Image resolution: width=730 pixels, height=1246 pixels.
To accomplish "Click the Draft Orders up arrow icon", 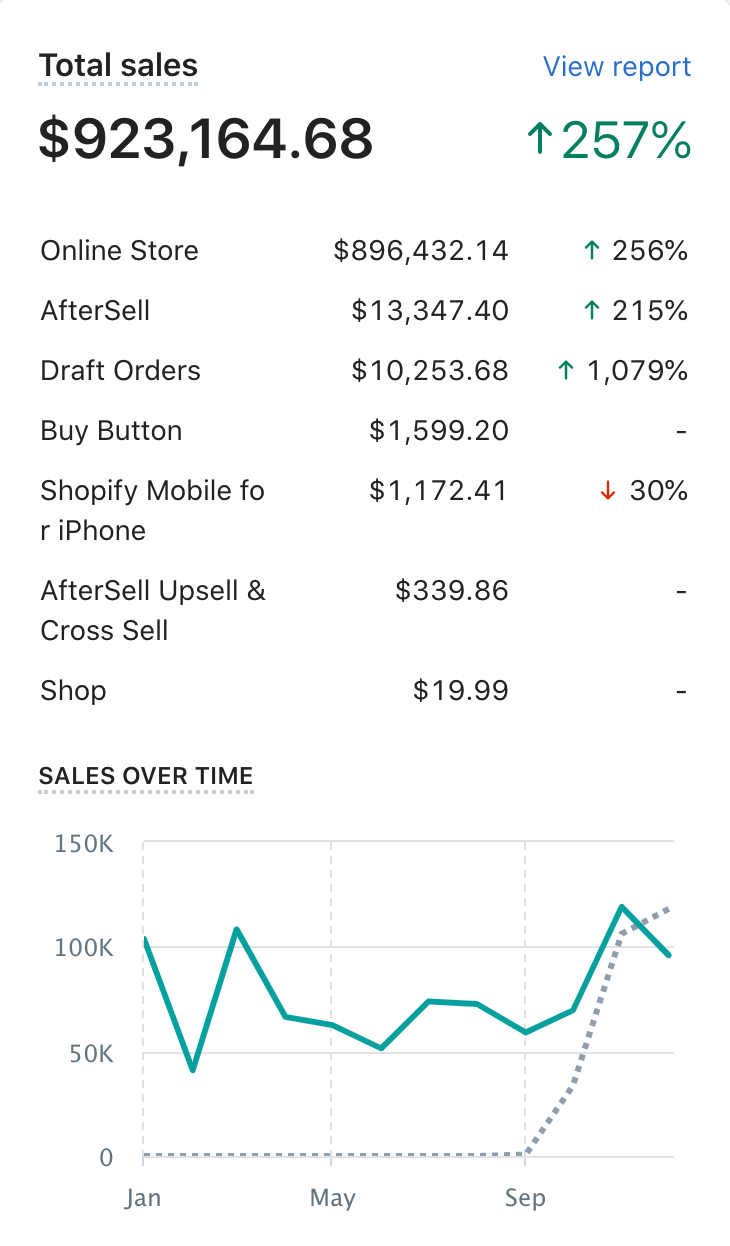I will pyautogui.click(x=565, y=371).
